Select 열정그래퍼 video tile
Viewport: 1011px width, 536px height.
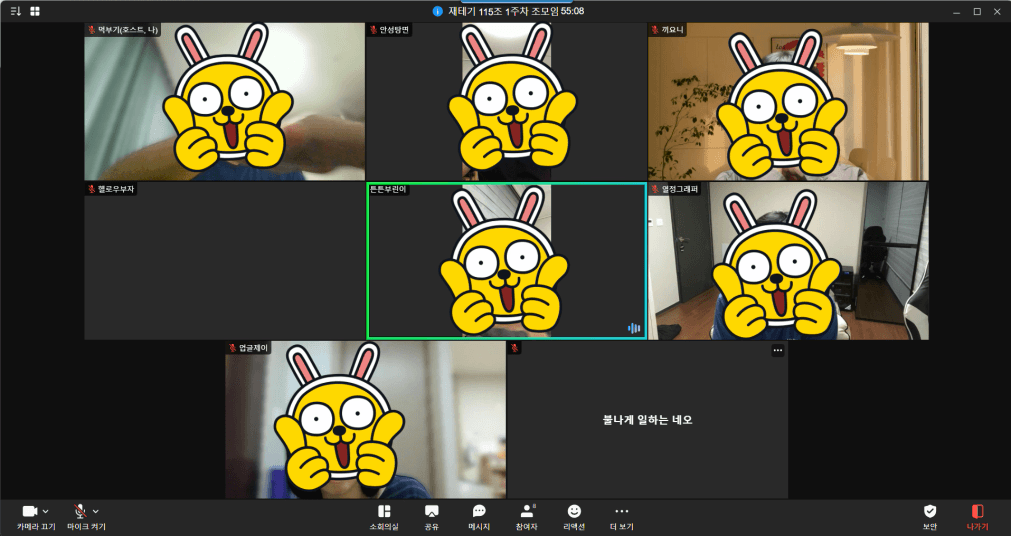pos(788,261)
